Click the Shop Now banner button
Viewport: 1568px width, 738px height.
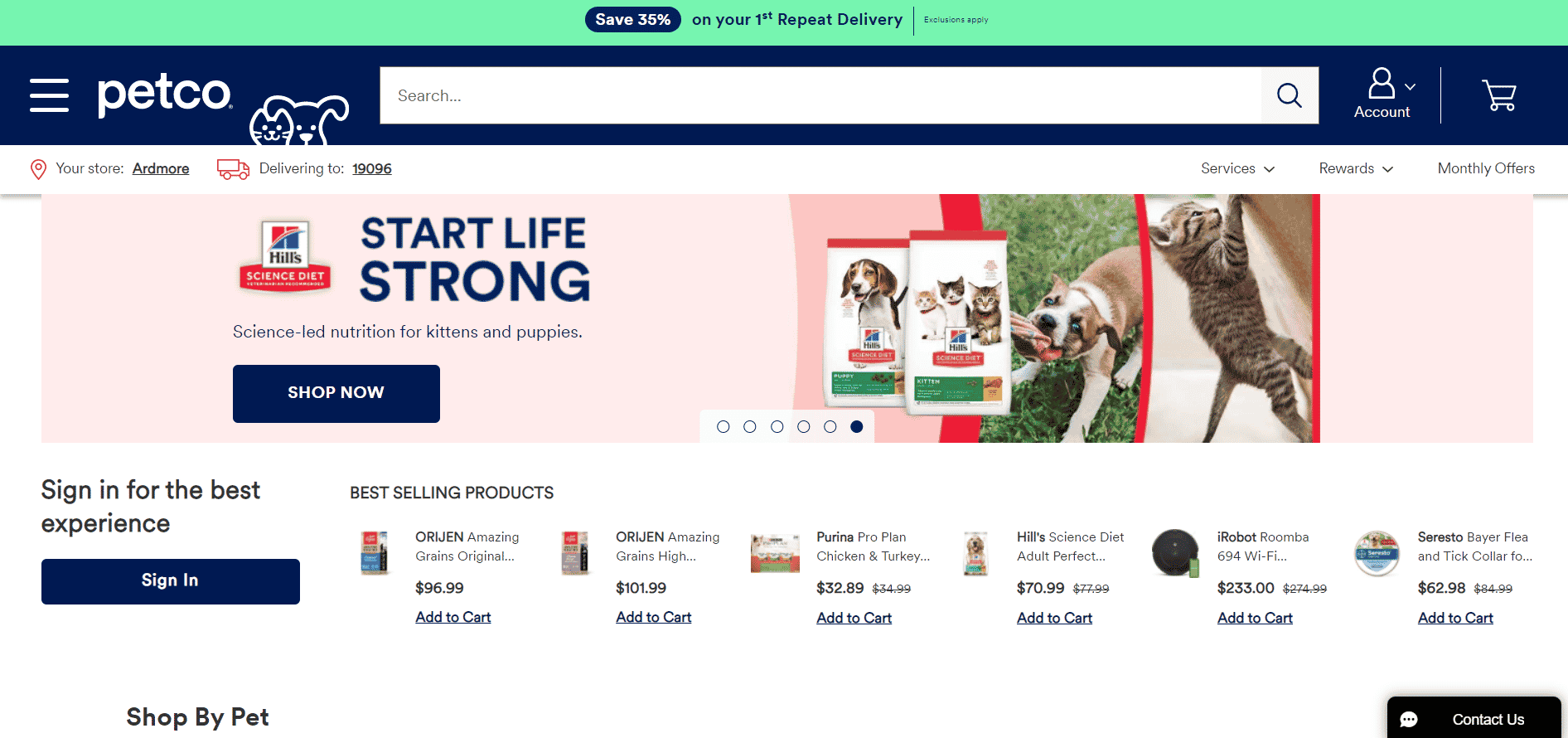336,393
